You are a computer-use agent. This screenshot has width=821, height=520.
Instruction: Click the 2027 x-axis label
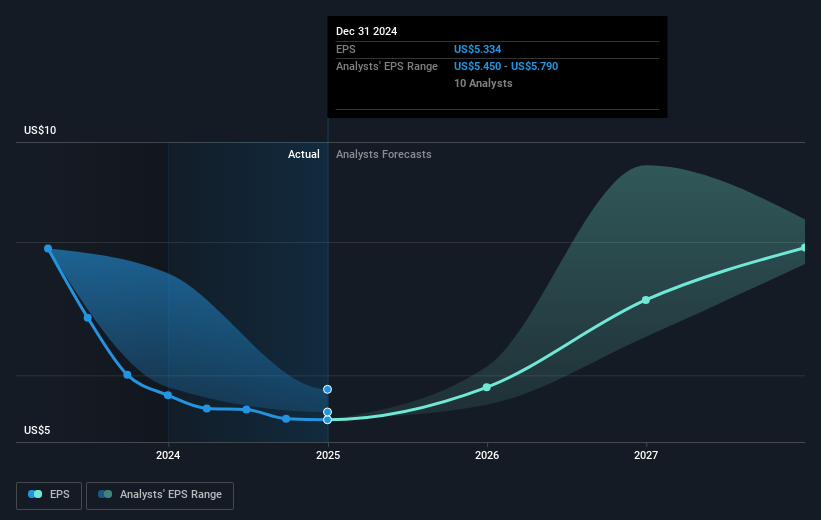click(646, 455)
